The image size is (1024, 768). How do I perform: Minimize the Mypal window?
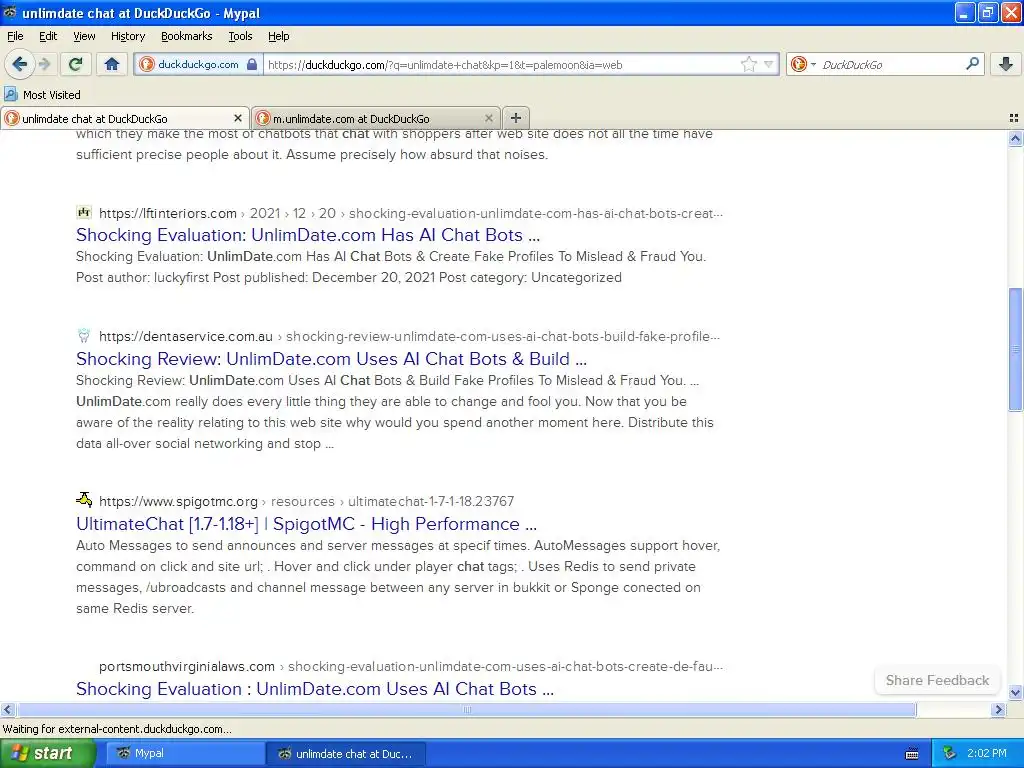965,12
